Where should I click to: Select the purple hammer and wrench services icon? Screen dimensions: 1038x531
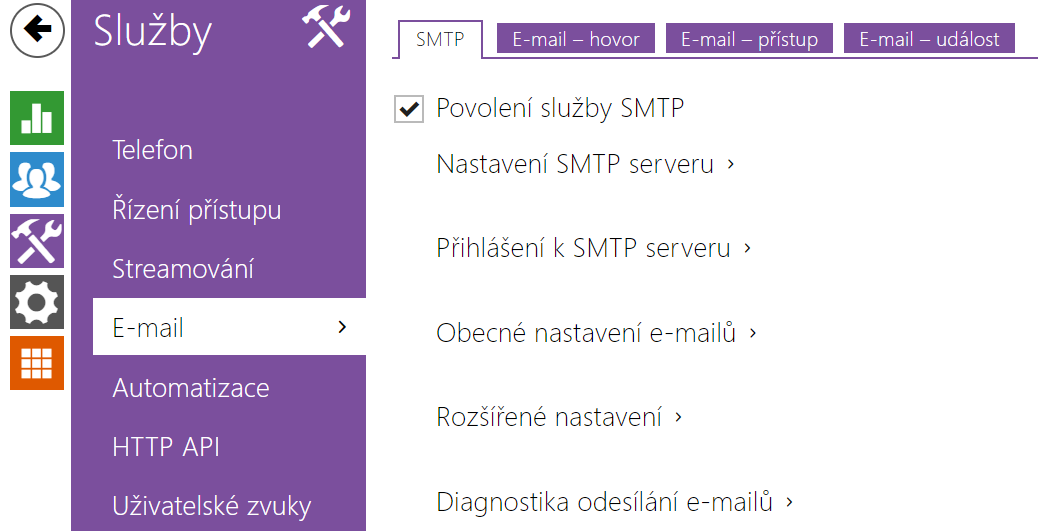pyautogui.click(x=37, y=240)
